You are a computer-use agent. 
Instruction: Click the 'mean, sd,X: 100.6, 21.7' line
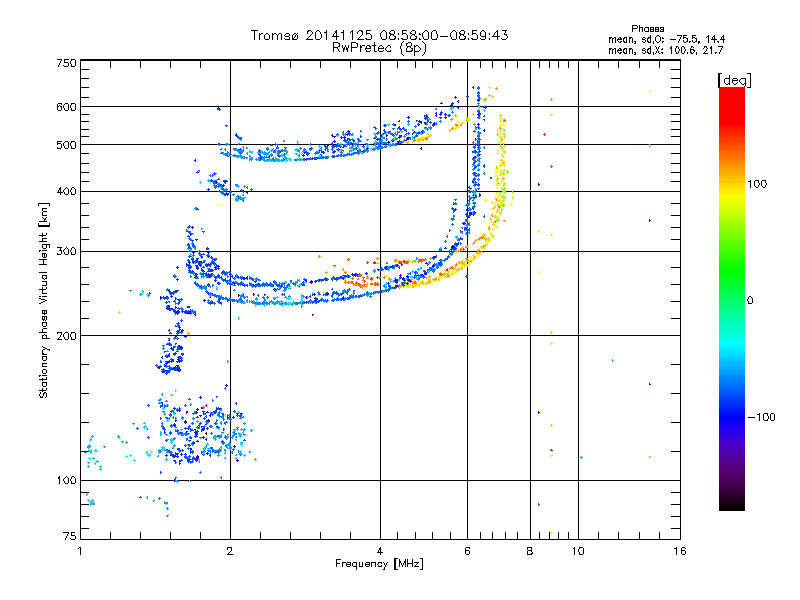[x=665, y=50]
